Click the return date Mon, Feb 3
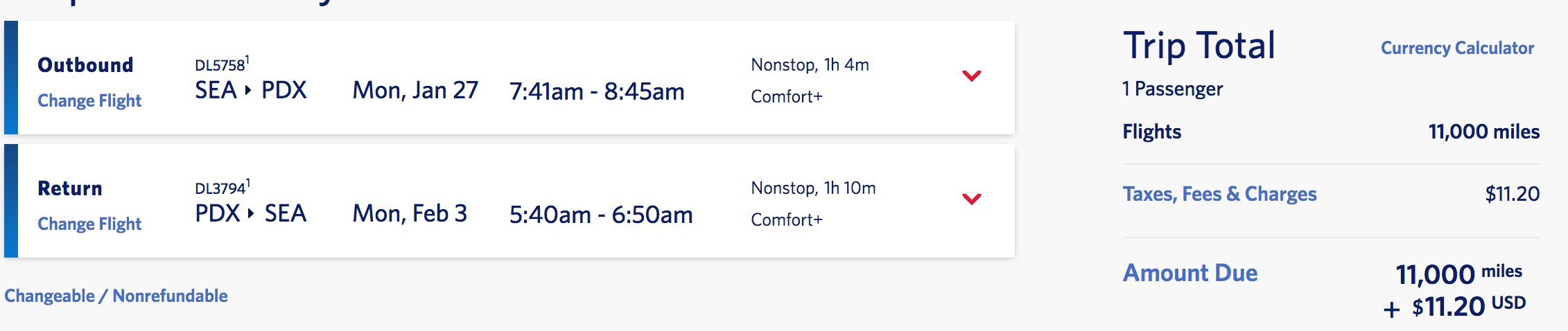 (x=410, y=214)
